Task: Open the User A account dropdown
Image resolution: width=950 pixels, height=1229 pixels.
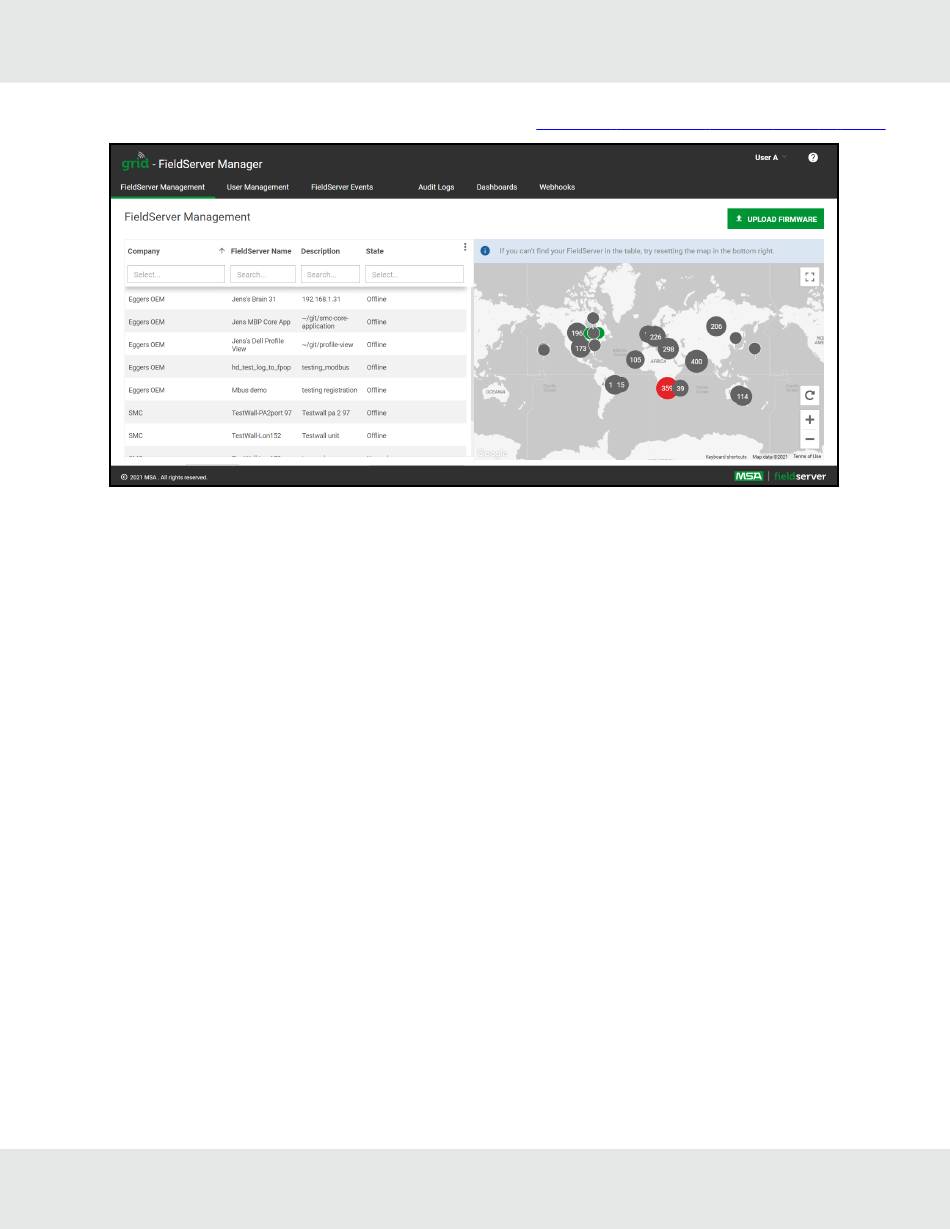Action: tap(770, 158)
